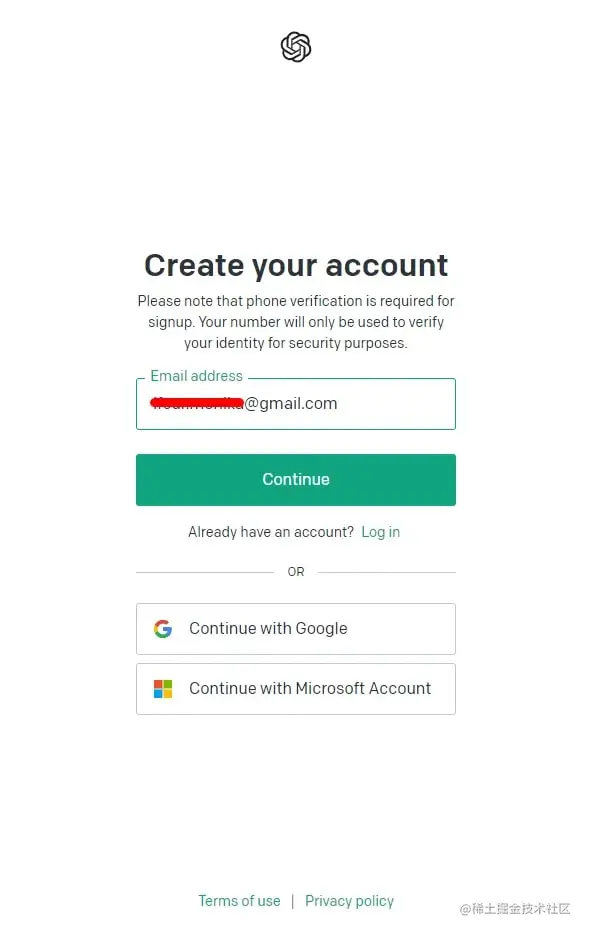The height and width of the screenshot is (935, 590).
Task: Select Continue with Google text
Action: tap(268, 629)
